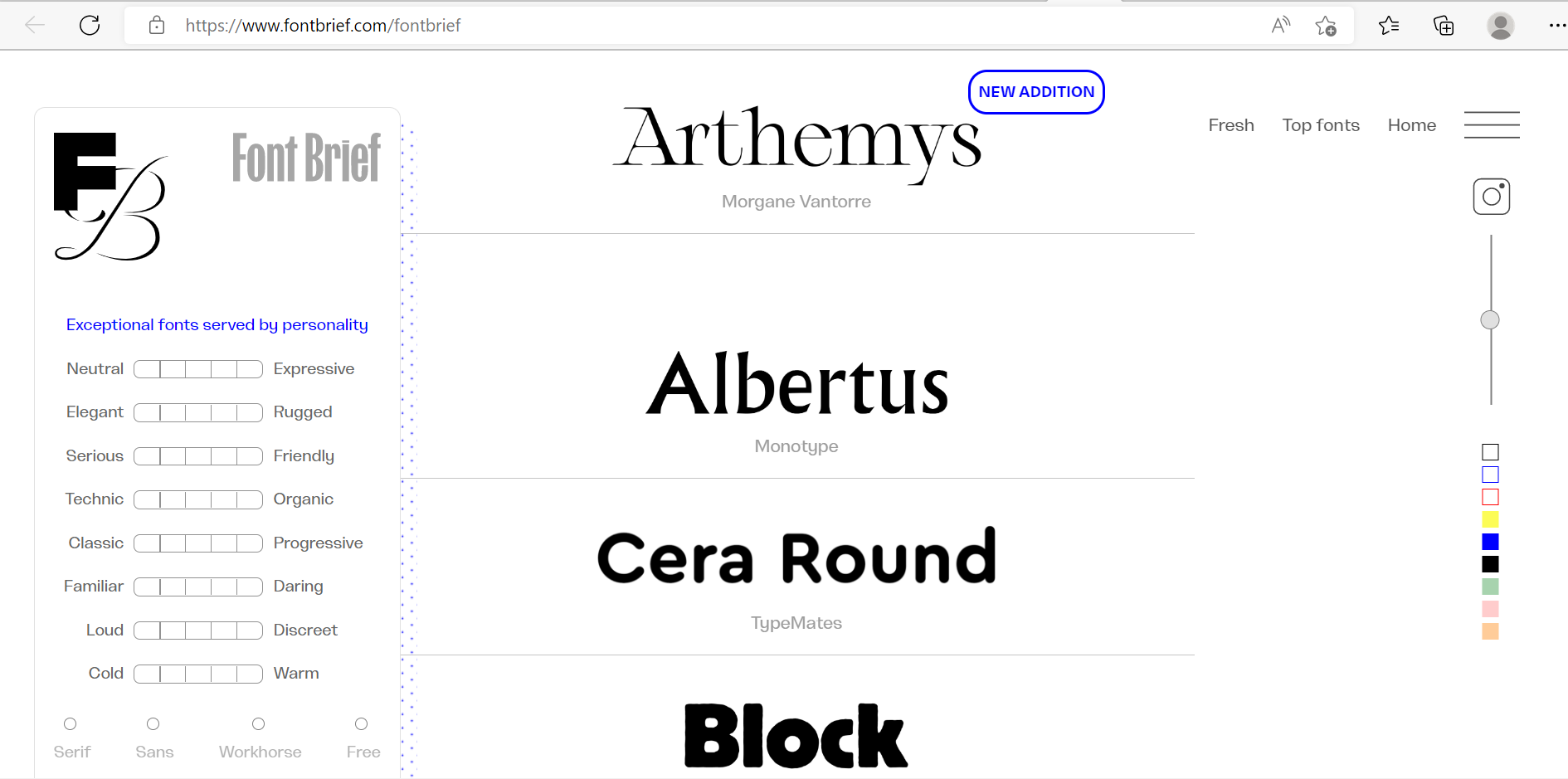Pick the yellow color swatch
The width and height of the screenshot is (1568, 779).
pyautogui.click(x=1490, y=519)
